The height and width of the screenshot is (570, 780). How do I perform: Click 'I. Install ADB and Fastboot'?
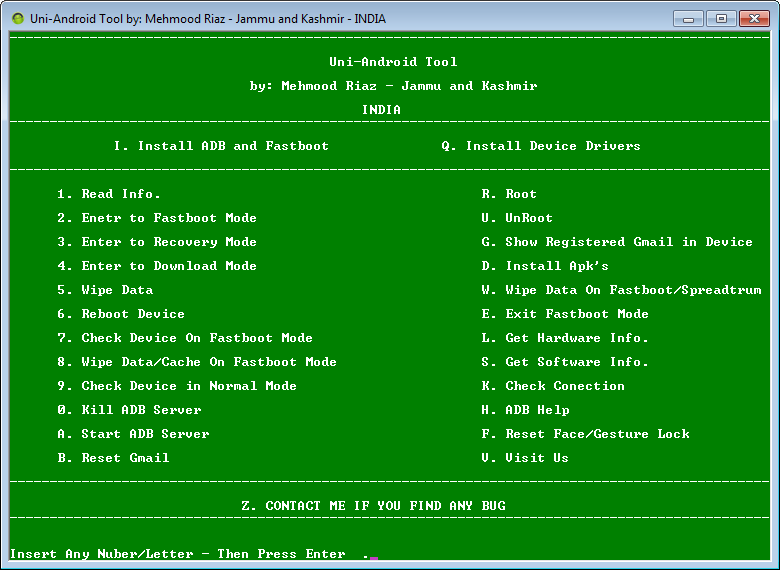pos(221,146)
